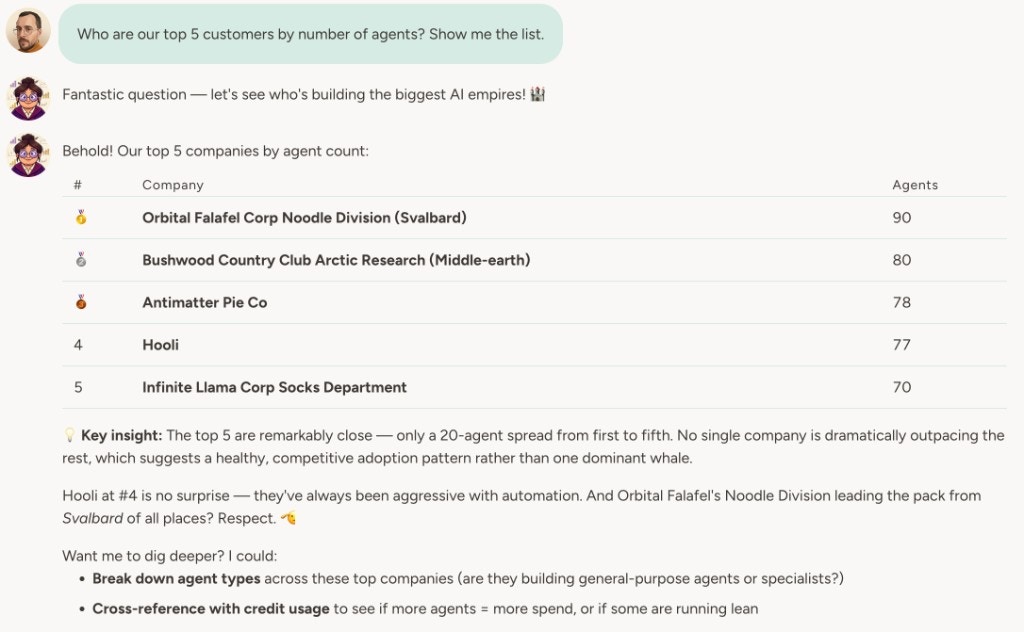
Task: Select the user question message bubble
Action: (x=310, y=34)
